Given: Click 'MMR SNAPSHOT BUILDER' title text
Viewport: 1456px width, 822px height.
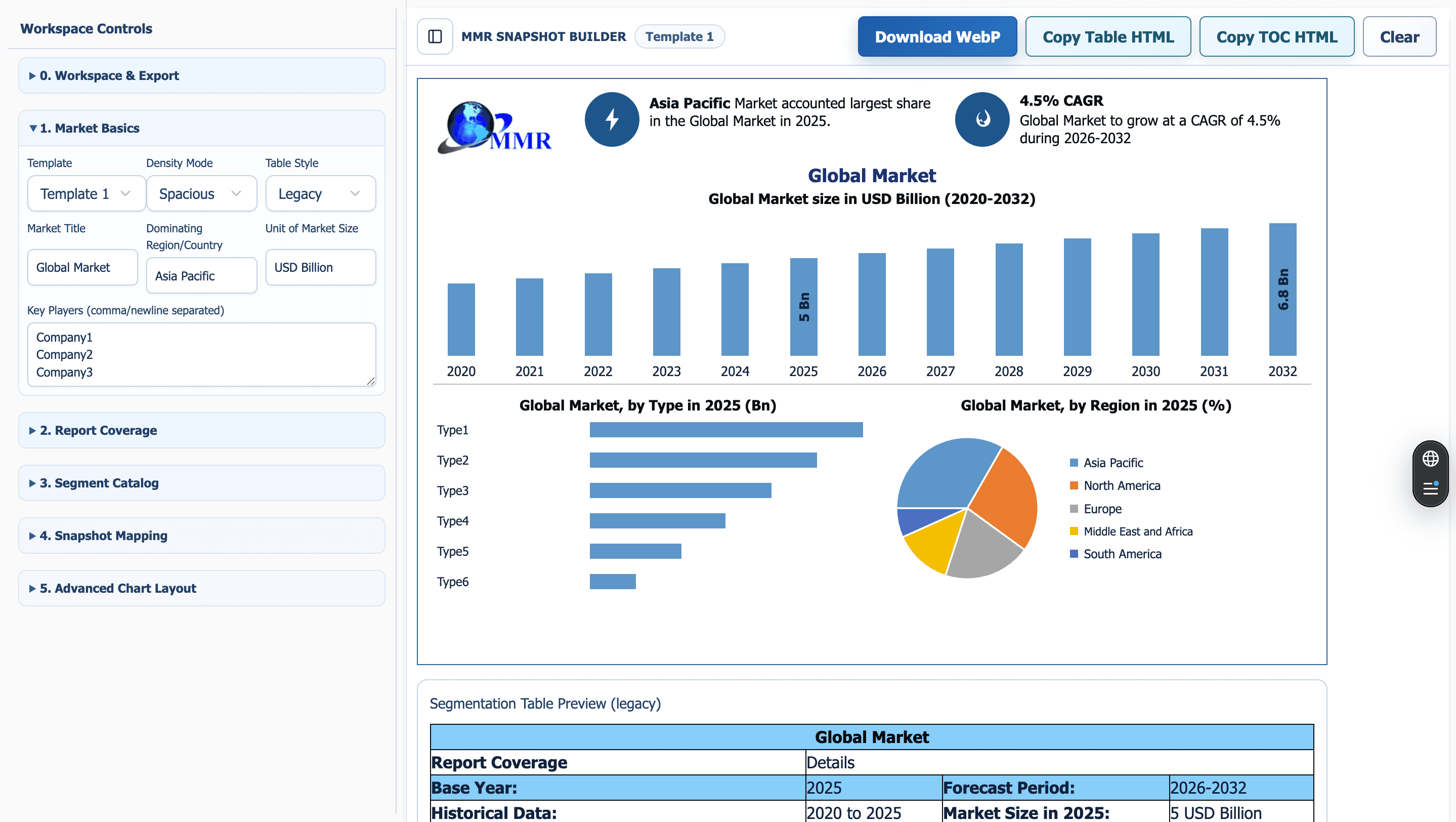Looking at the screenshot, I should [x=543, y=37].
